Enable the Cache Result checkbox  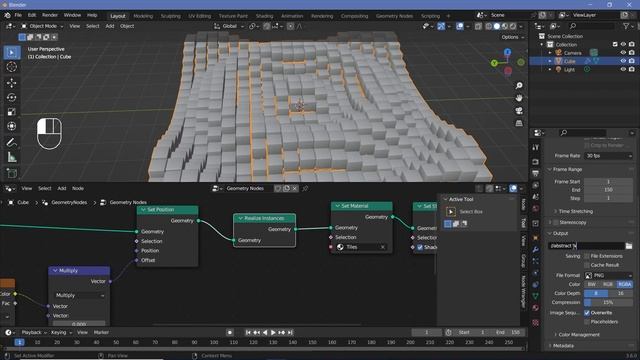click(587, 265)
